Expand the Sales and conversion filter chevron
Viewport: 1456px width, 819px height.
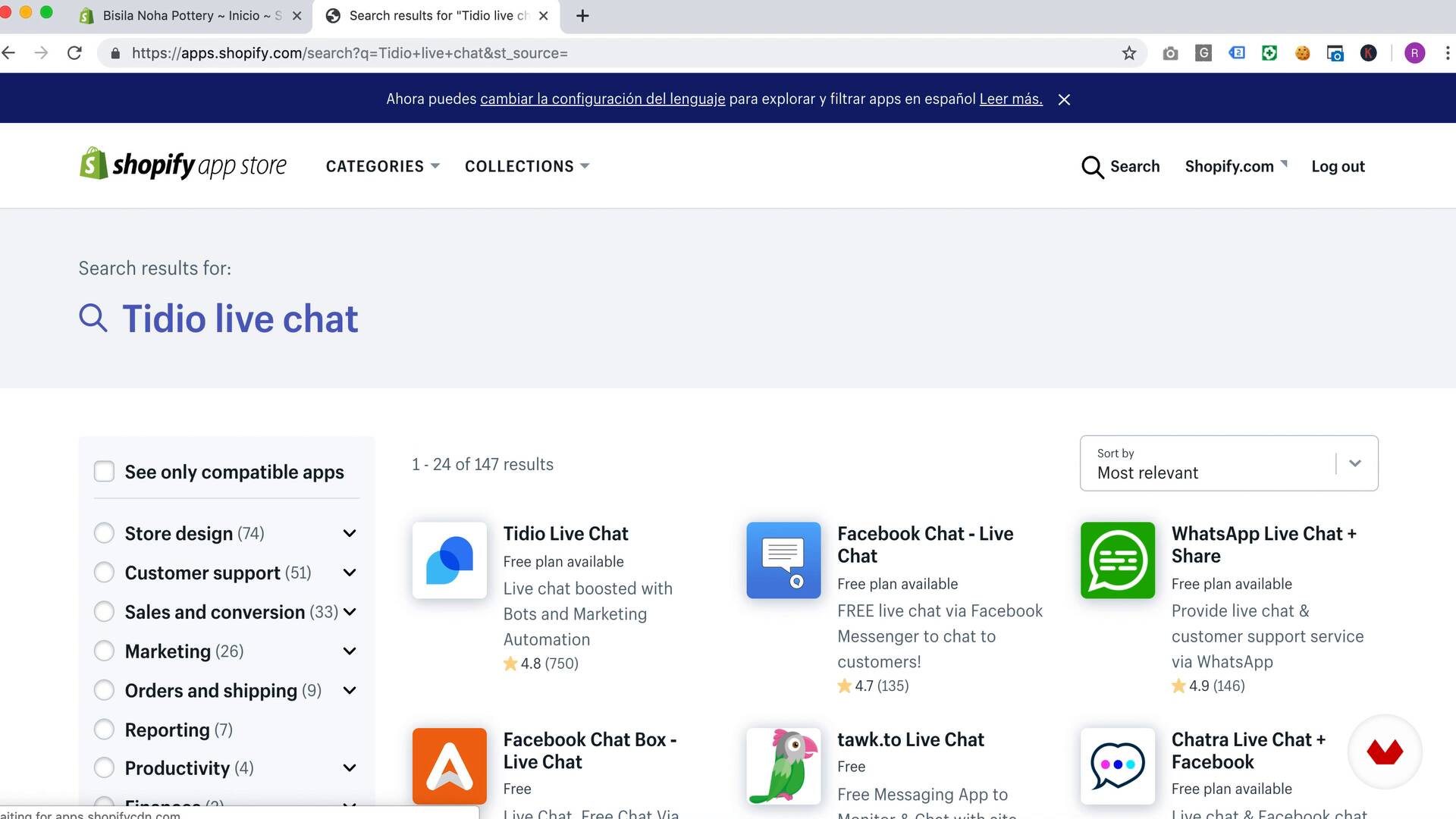point(350,612)
